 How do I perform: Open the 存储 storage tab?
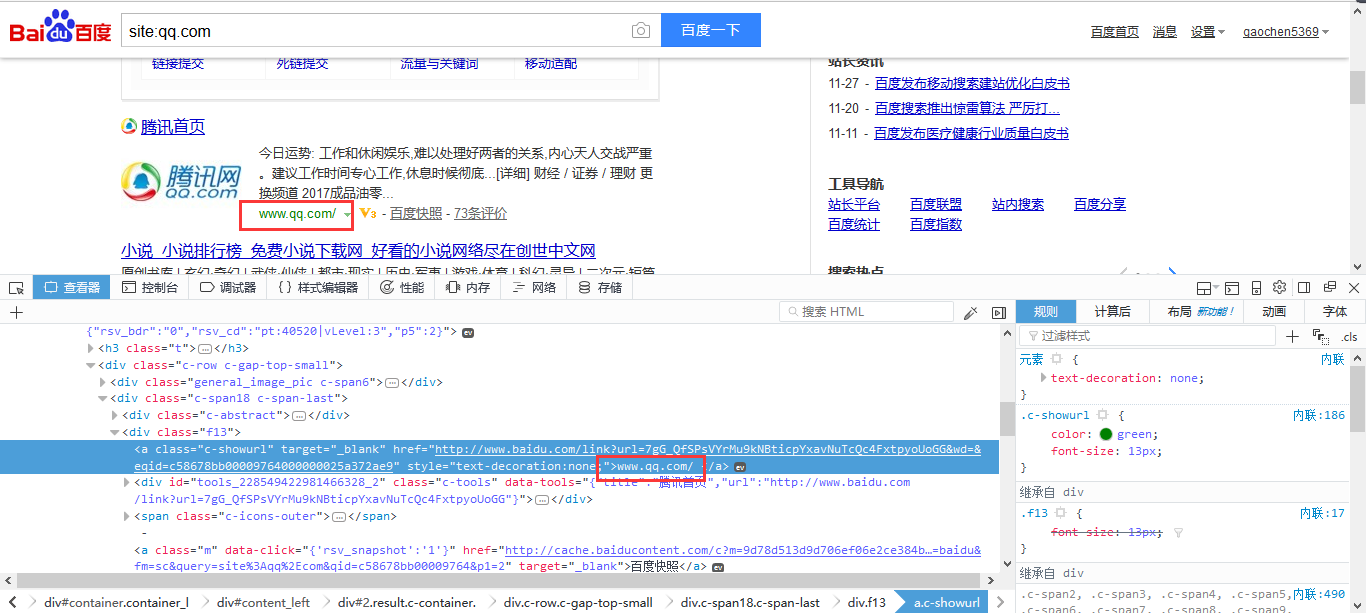[x=600, y=288]
